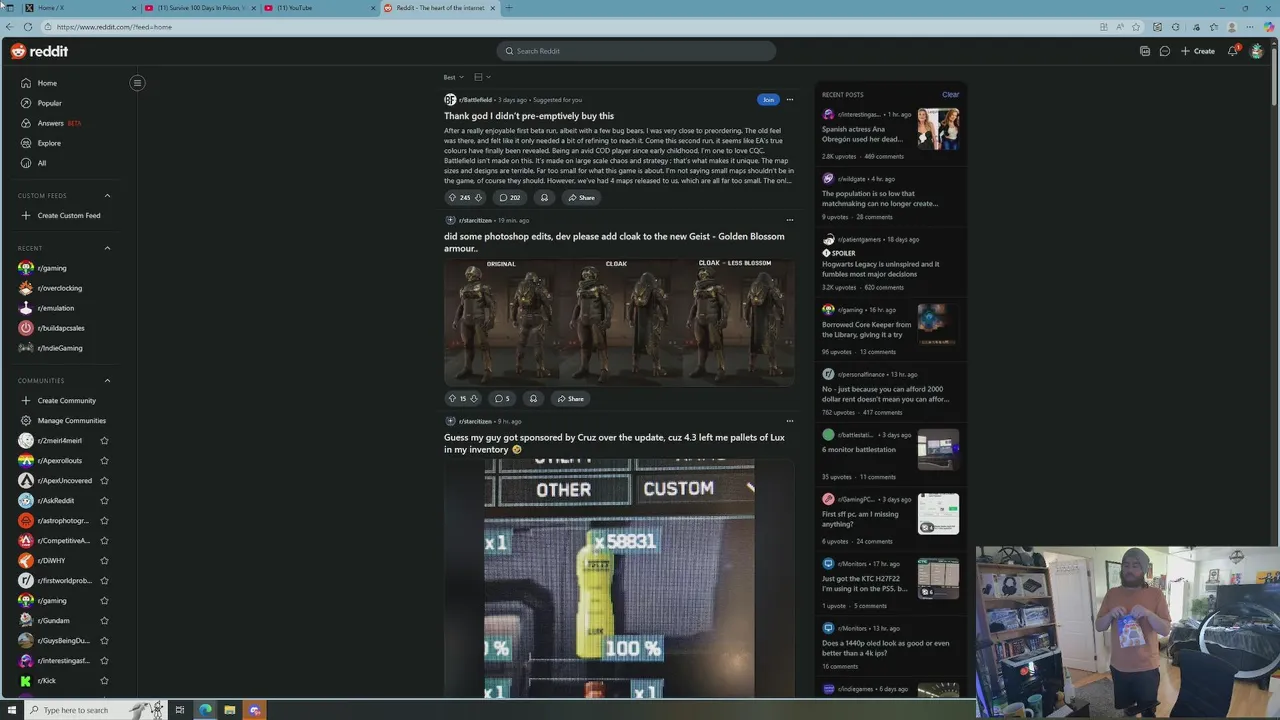Clear the Recent Posts list
The image size is (1280, 720).
click(x=950, y=95)
